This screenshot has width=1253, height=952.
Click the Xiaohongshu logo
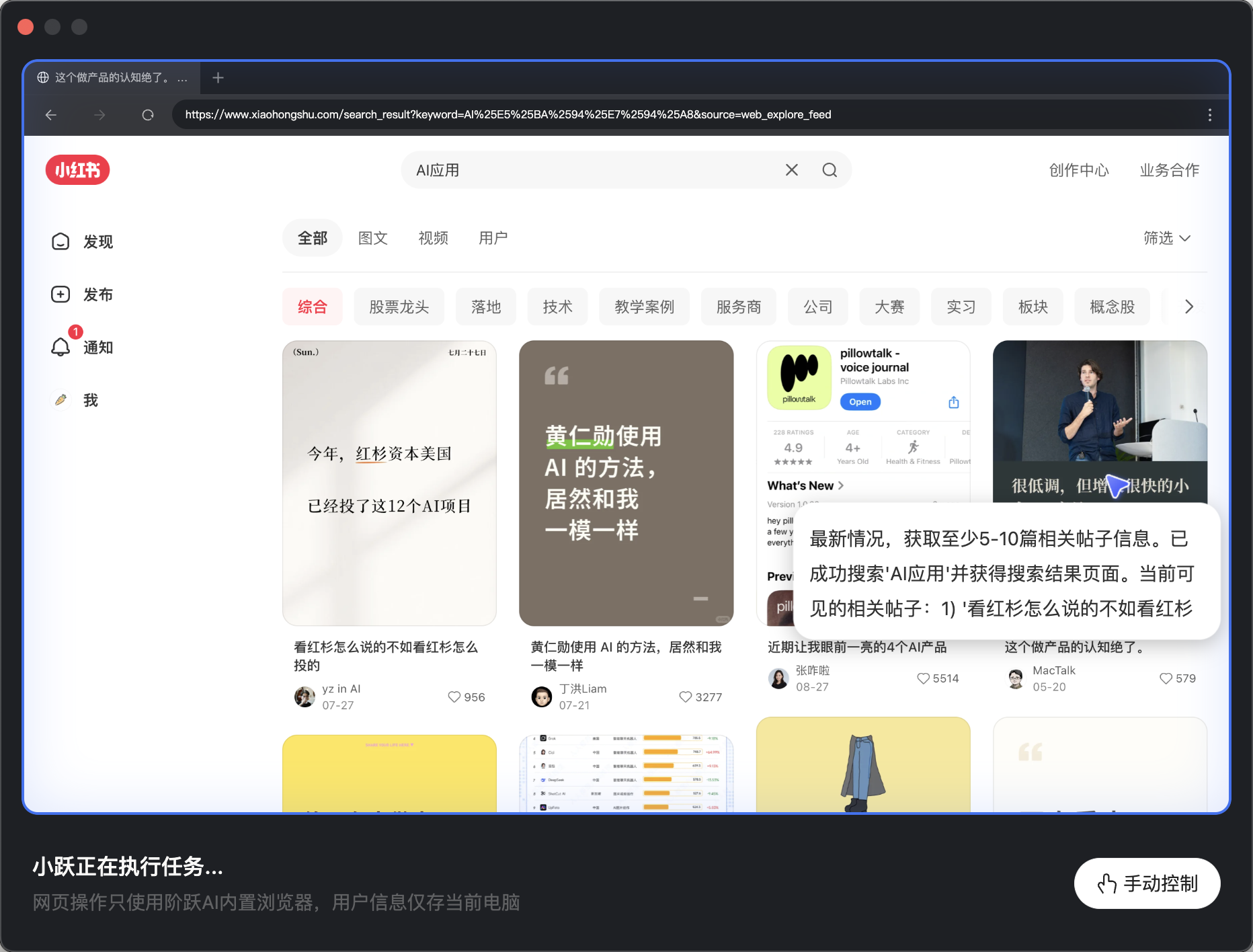[77, 170]
